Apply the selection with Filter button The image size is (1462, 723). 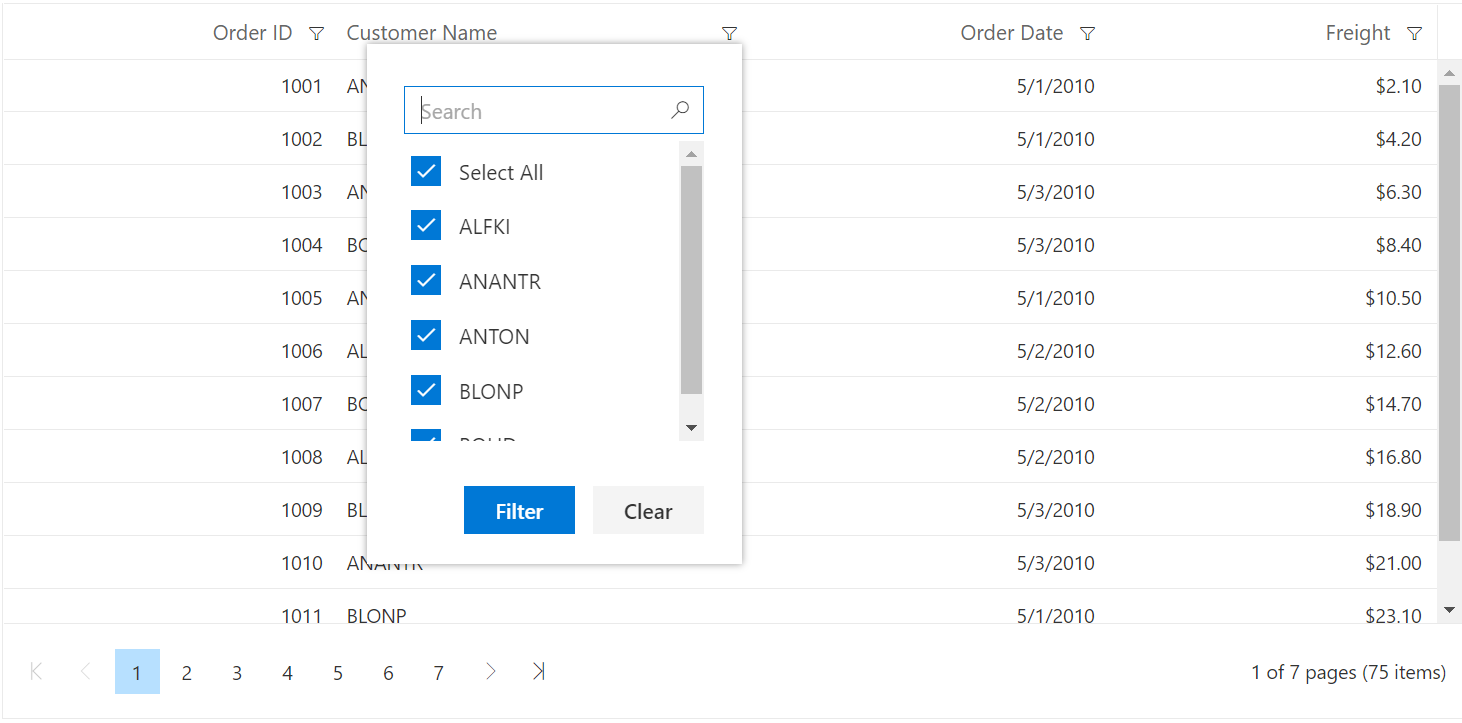tap(519, 511)
